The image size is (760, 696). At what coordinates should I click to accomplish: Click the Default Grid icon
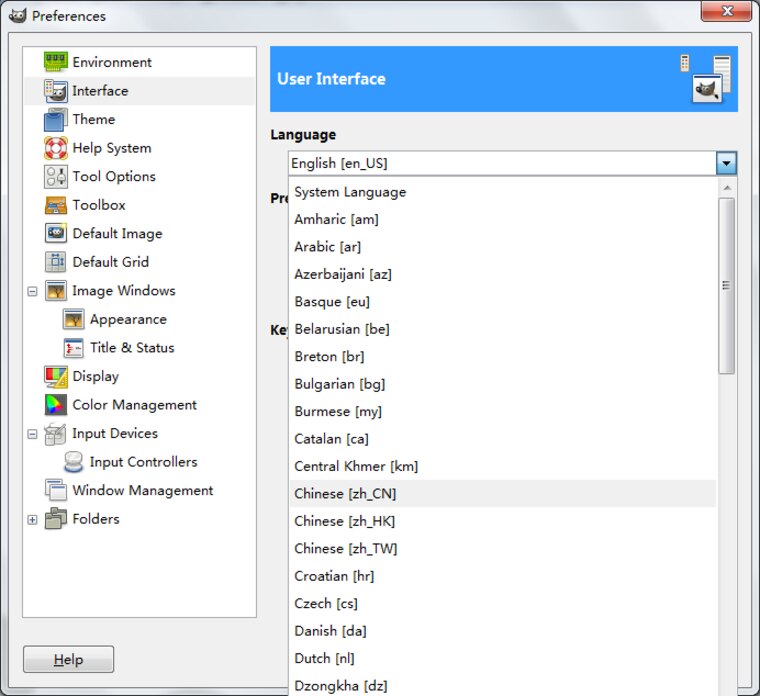[56, 262]
